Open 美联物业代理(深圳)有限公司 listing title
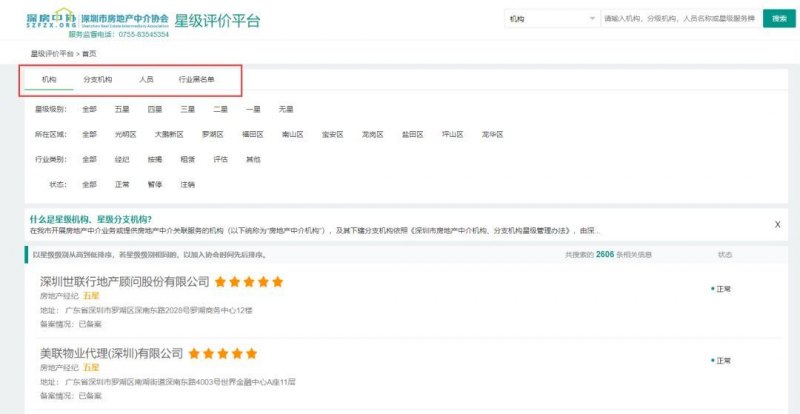800x414 pixels. [111, 353]
